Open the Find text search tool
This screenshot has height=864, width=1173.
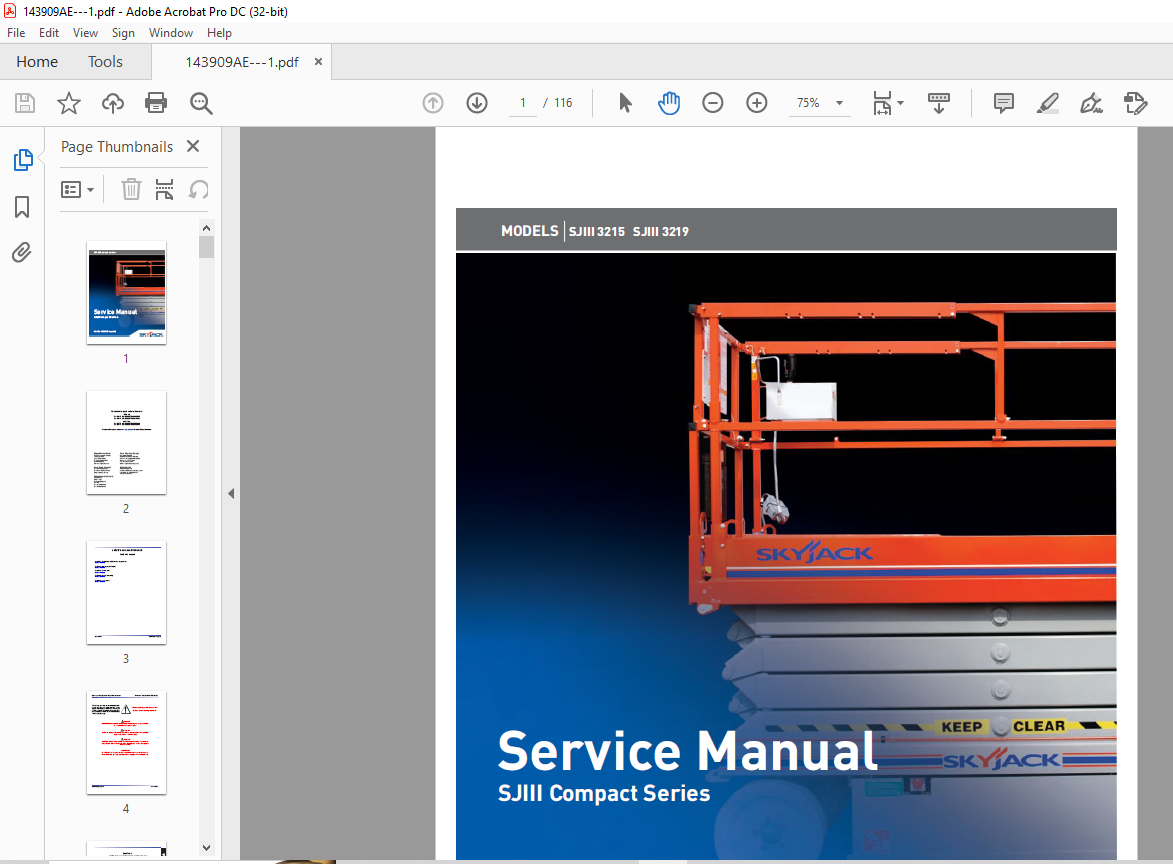[200, 103]
